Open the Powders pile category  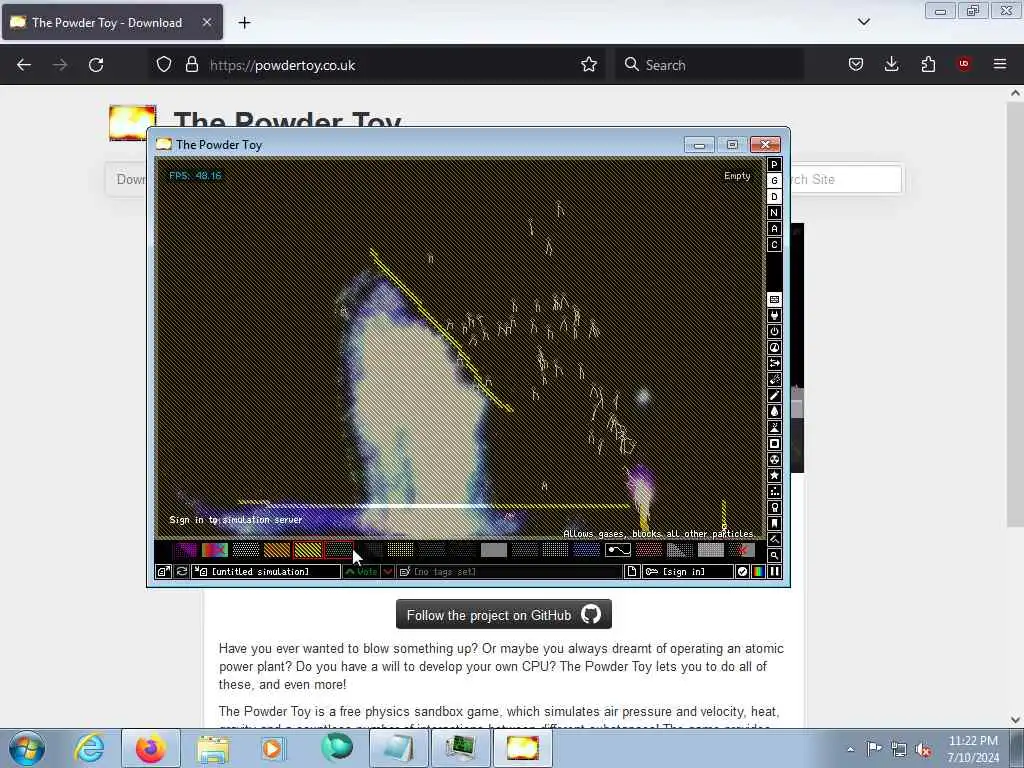[x=774, y=427]
